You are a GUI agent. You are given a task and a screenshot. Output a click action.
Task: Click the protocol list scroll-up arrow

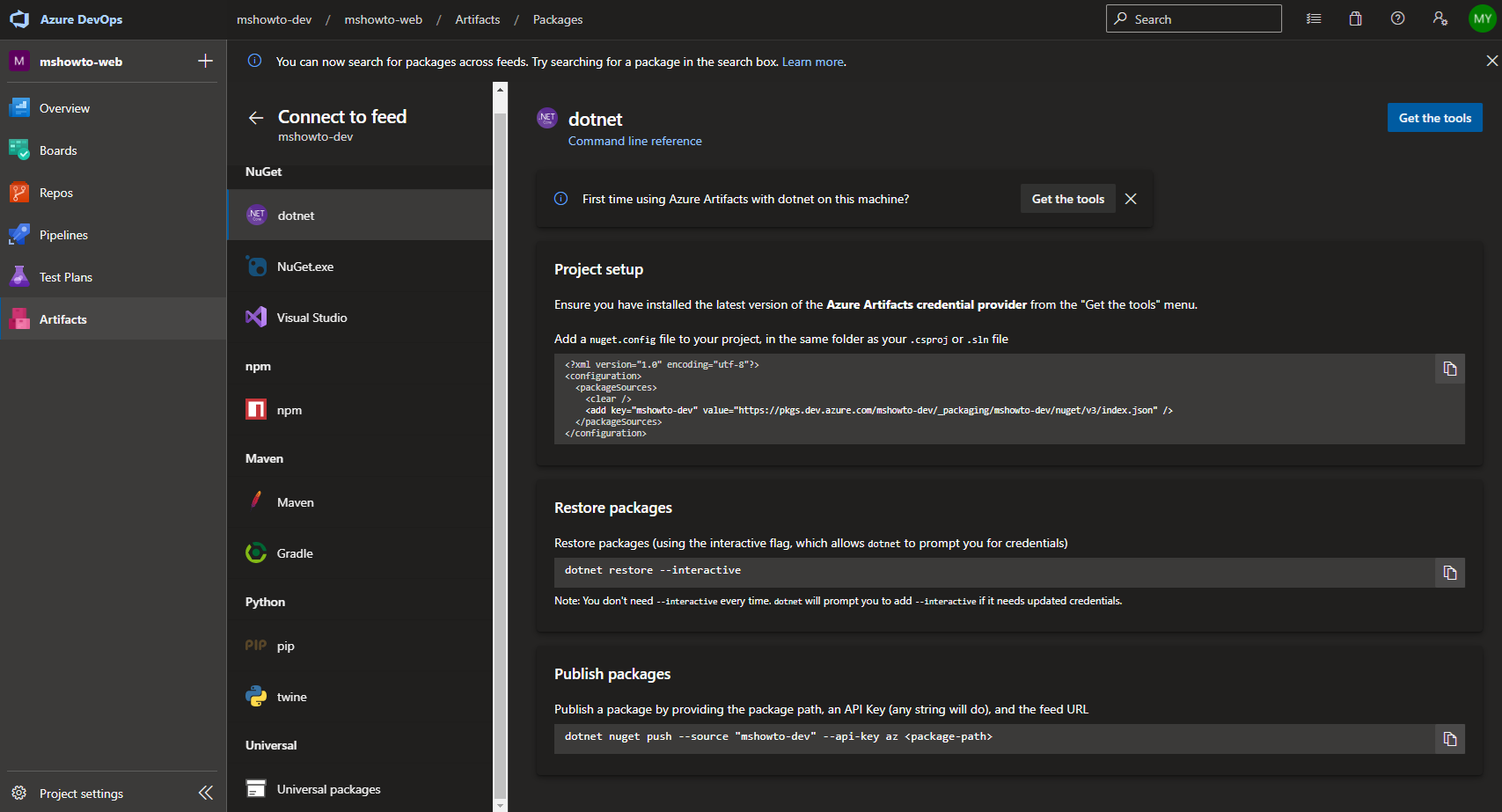point(501,89)
